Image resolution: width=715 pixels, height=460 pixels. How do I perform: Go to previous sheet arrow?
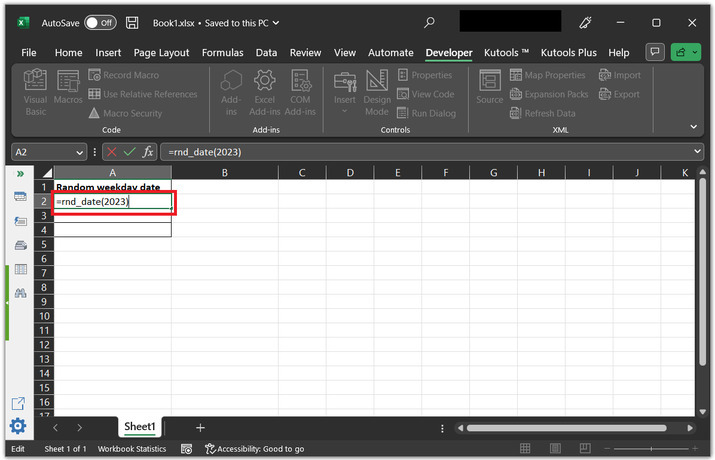[55, 428]
